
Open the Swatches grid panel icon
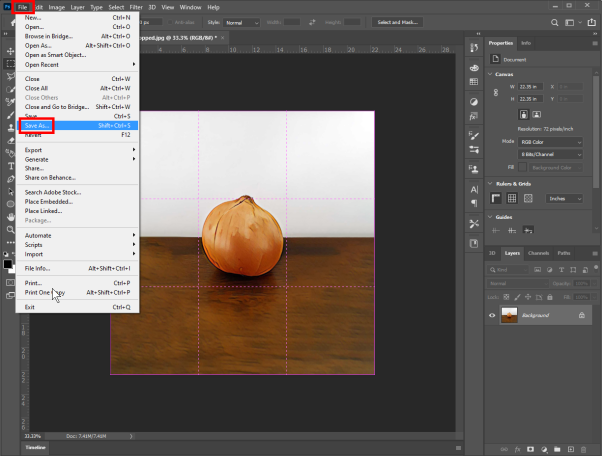click(x=474, y=81)
